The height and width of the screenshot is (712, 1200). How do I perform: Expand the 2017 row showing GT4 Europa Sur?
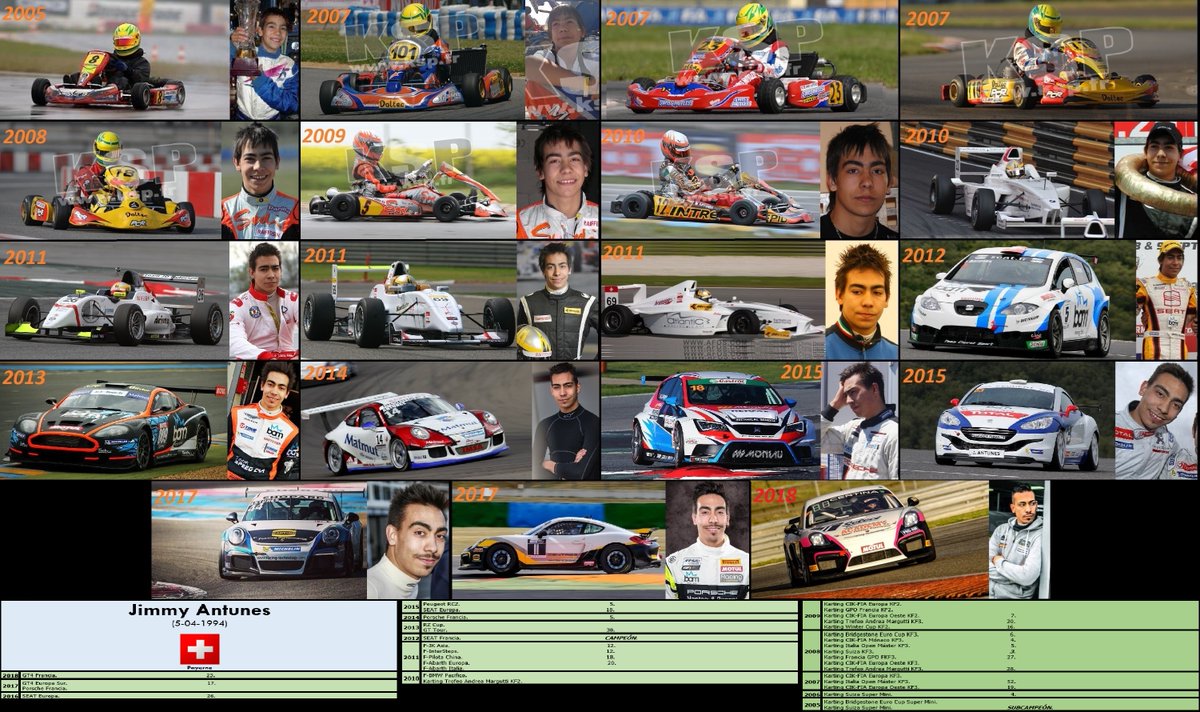click(x=45, y=682)
